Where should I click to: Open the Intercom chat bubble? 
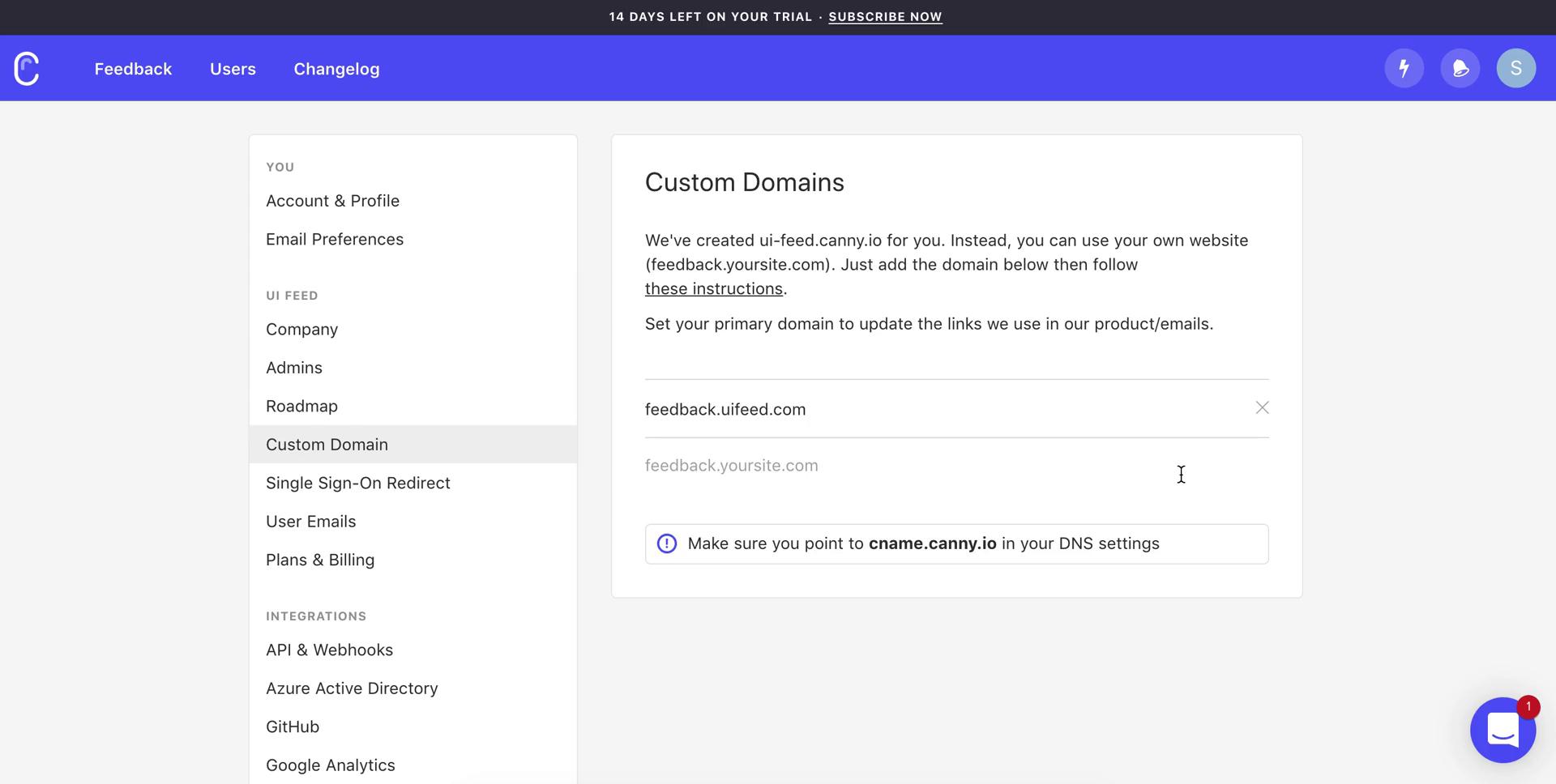pyautogui.click(x=1503, y=730)
